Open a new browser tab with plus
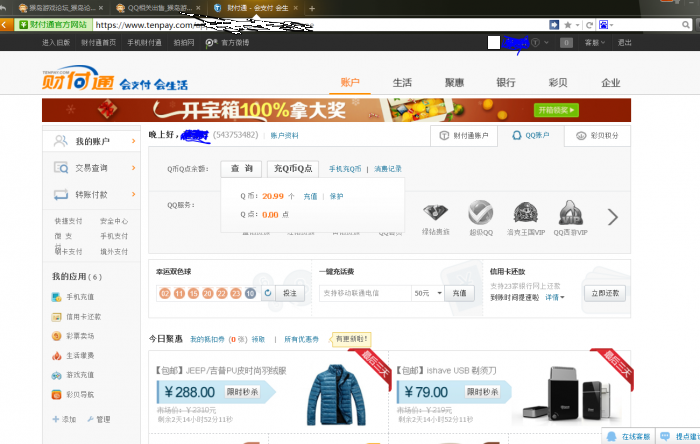700x444 pixels. 312,8
